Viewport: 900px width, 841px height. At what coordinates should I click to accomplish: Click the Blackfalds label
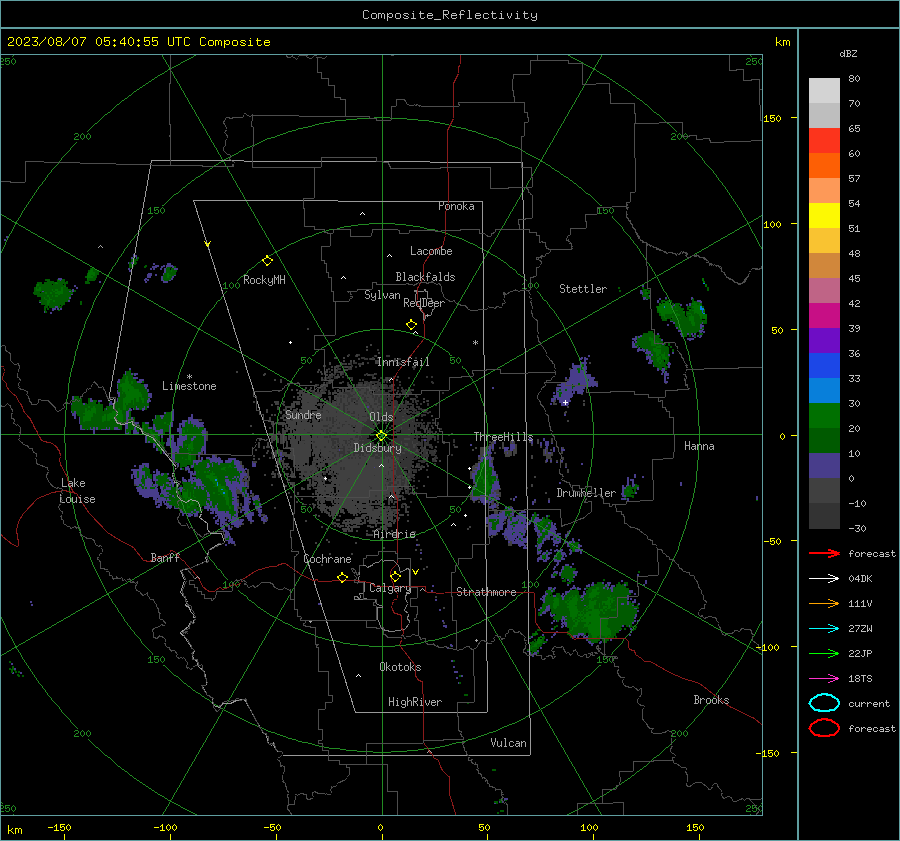[x=425, y=277]
